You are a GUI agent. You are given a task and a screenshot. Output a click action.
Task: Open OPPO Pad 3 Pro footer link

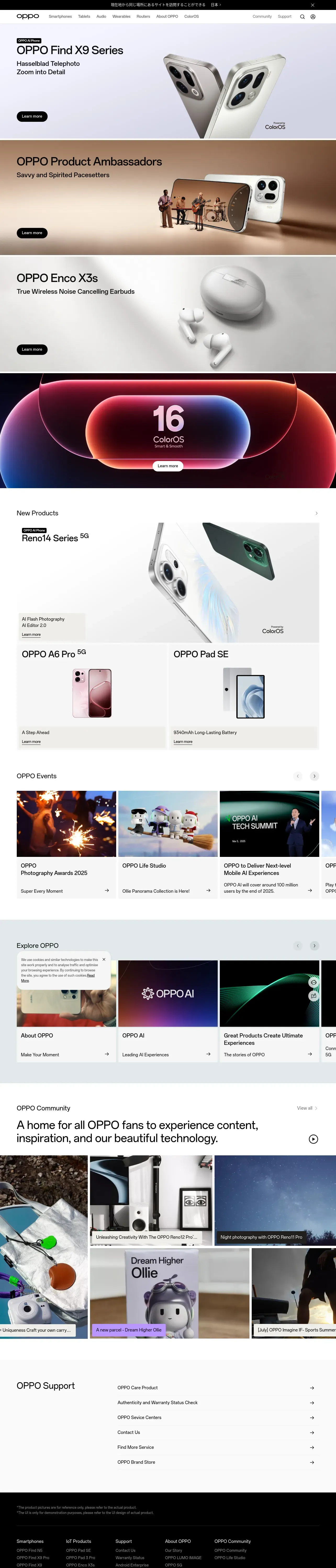click(81, 1558)
